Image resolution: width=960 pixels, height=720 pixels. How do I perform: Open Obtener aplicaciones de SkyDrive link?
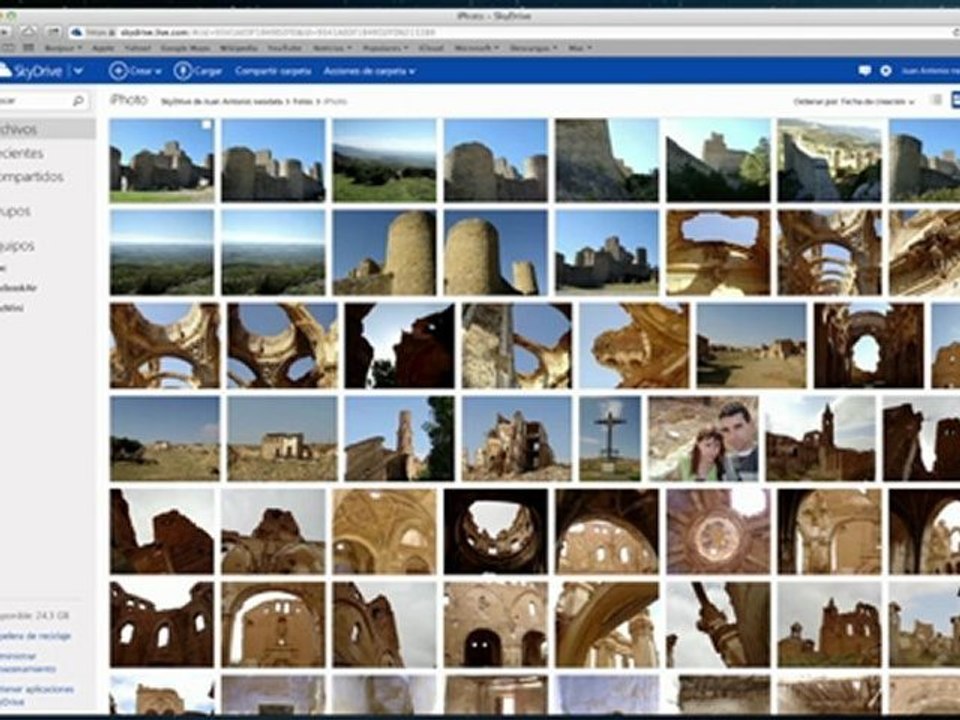pyautogui.click(x=37, y=695)
